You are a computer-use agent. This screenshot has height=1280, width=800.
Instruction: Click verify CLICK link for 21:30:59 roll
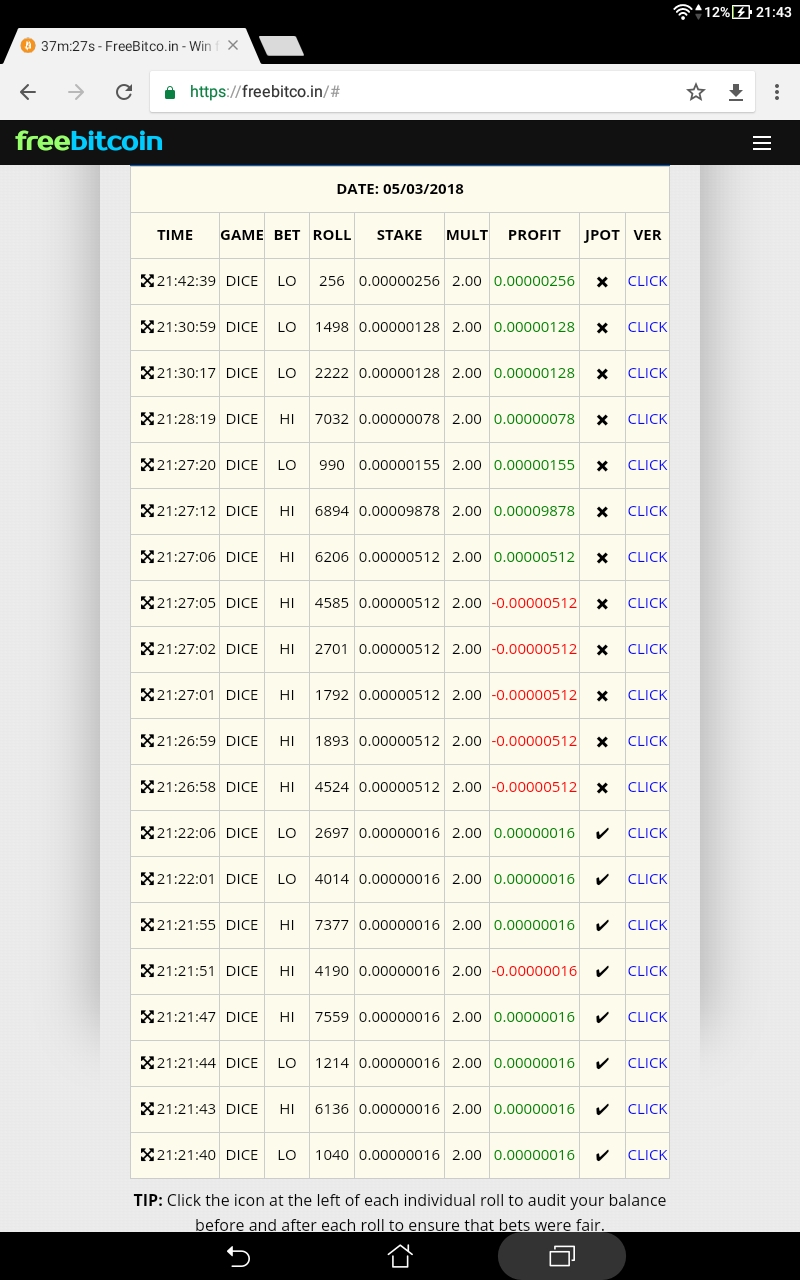647,327
